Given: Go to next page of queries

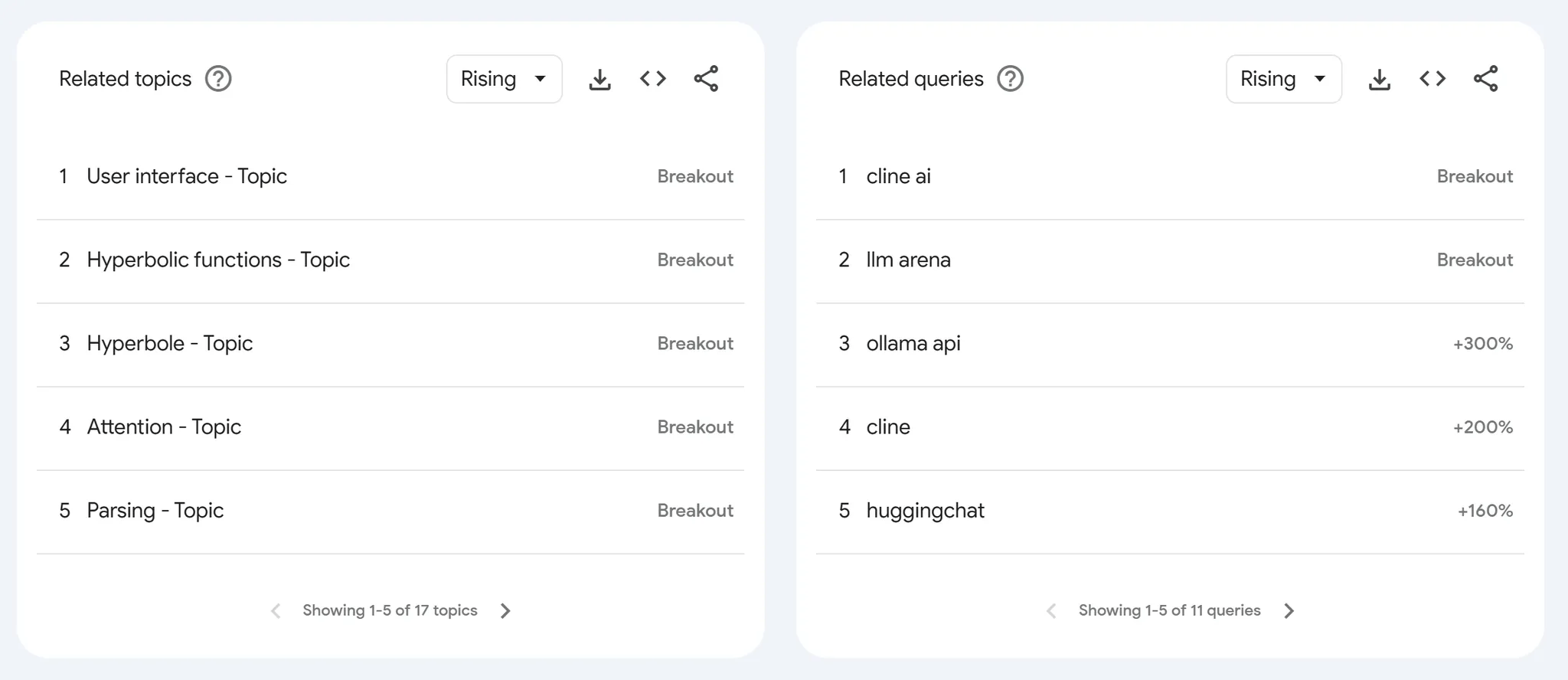Looking at the screenshot, I should click(x=1289, y=610).
